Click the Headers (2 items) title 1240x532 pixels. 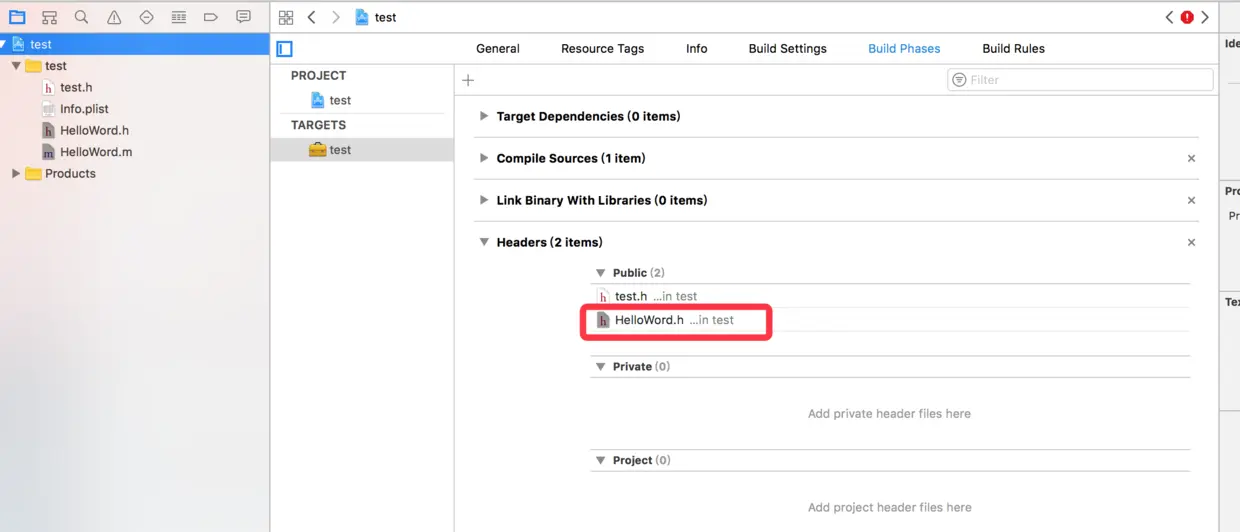pos(549,242)
